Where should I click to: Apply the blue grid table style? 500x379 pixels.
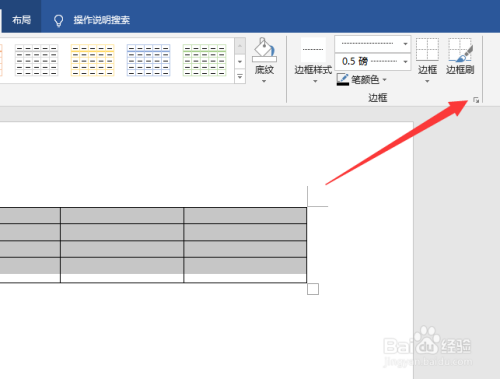[x=148, y=60]
